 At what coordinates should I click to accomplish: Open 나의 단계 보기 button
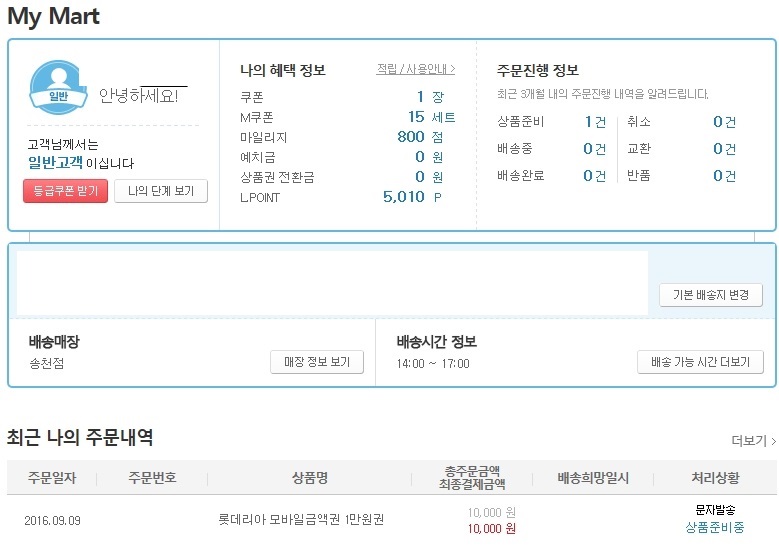161,191
